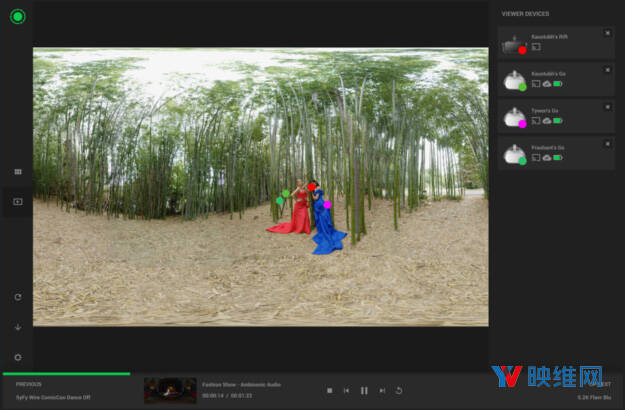Open settings via the gear icon
Screen dimensions: 625x410
(17, 357)
